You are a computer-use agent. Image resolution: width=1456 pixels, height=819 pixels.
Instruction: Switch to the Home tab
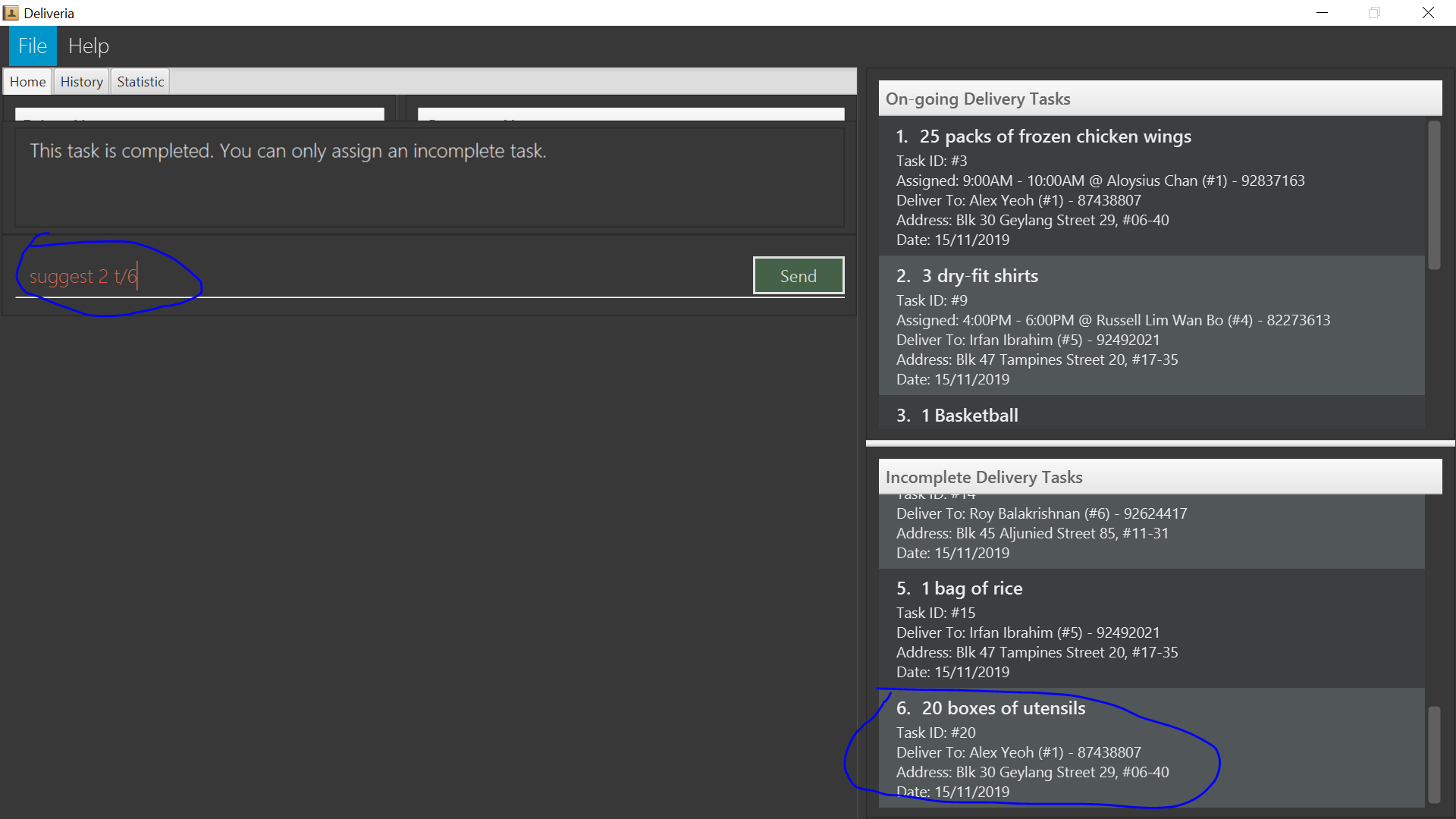pos(28,82)
